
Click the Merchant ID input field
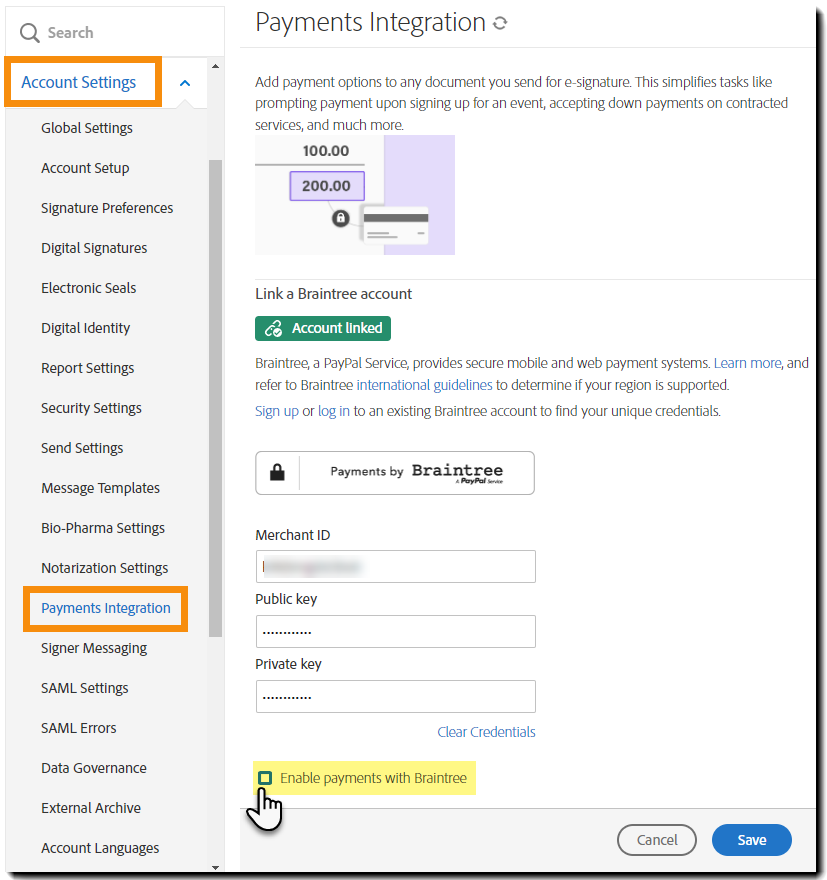[395, 566]
